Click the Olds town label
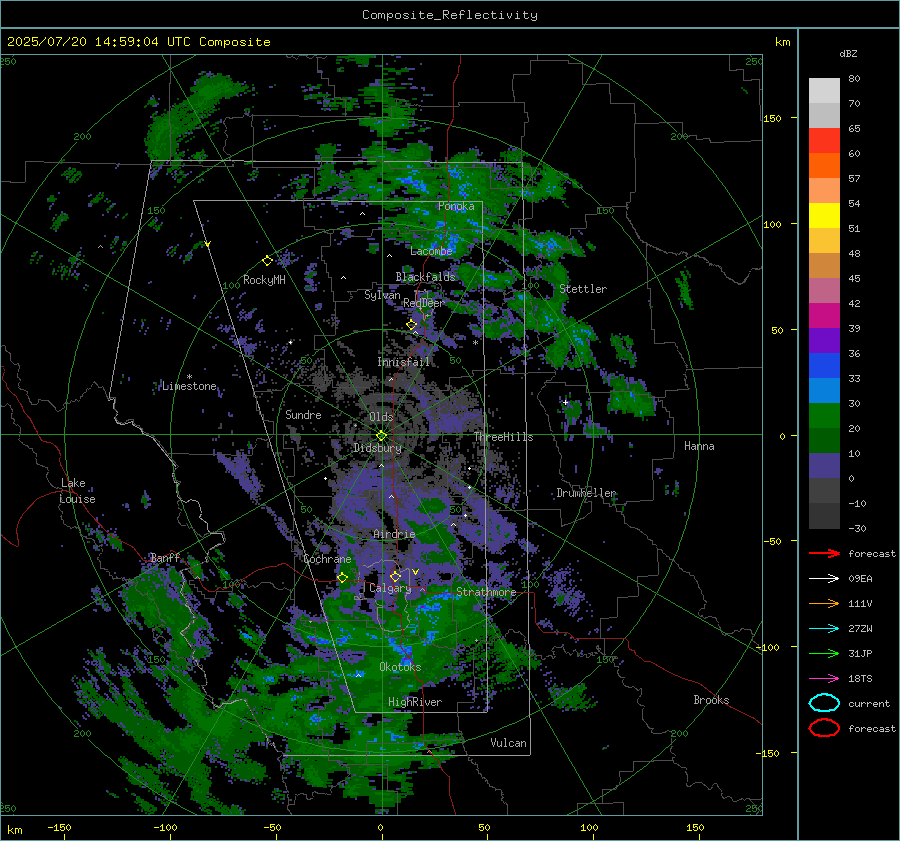 pos(381,417)
